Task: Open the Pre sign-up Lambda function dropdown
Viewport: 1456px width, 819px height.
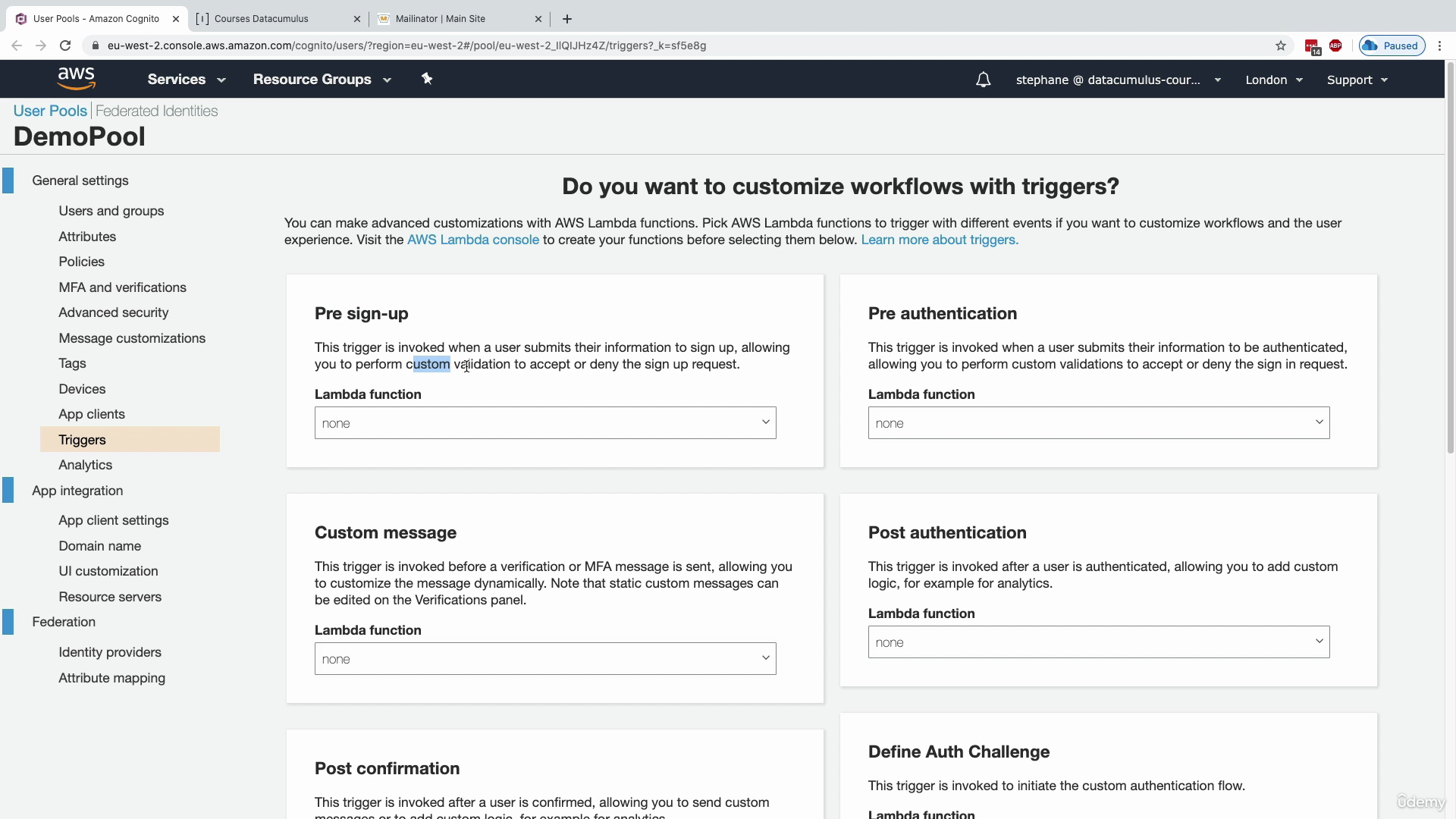Action: (545, 423)
